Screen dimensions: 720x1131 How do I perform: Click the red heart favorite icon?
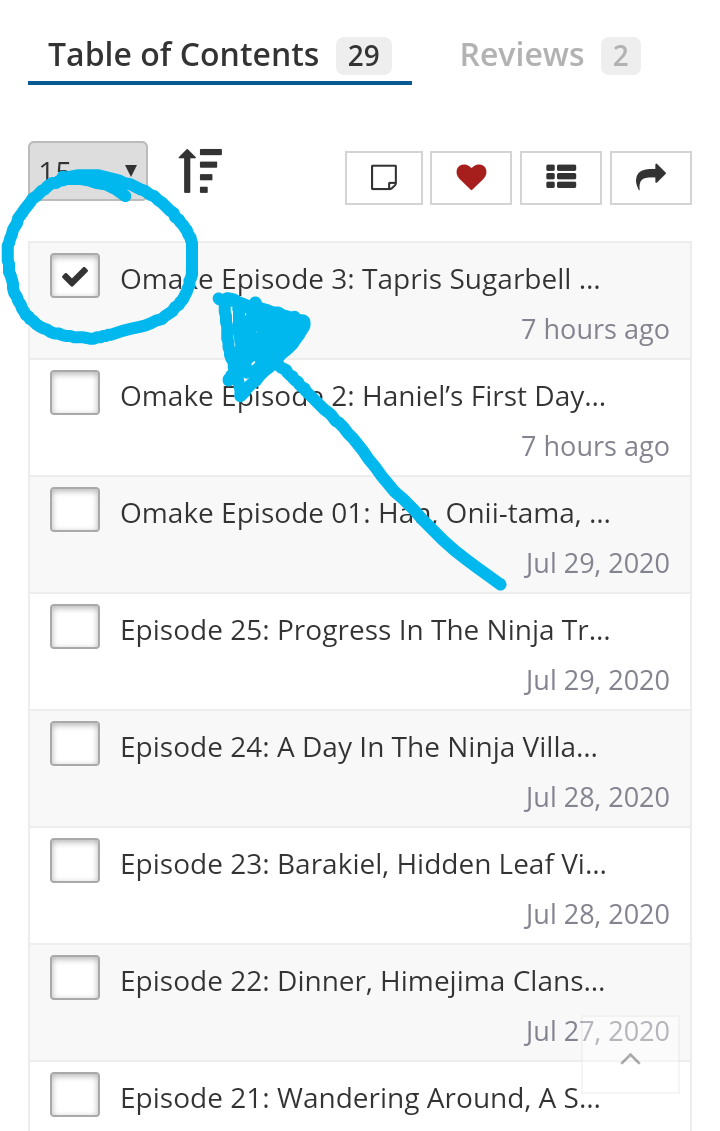tap(471, 178)
